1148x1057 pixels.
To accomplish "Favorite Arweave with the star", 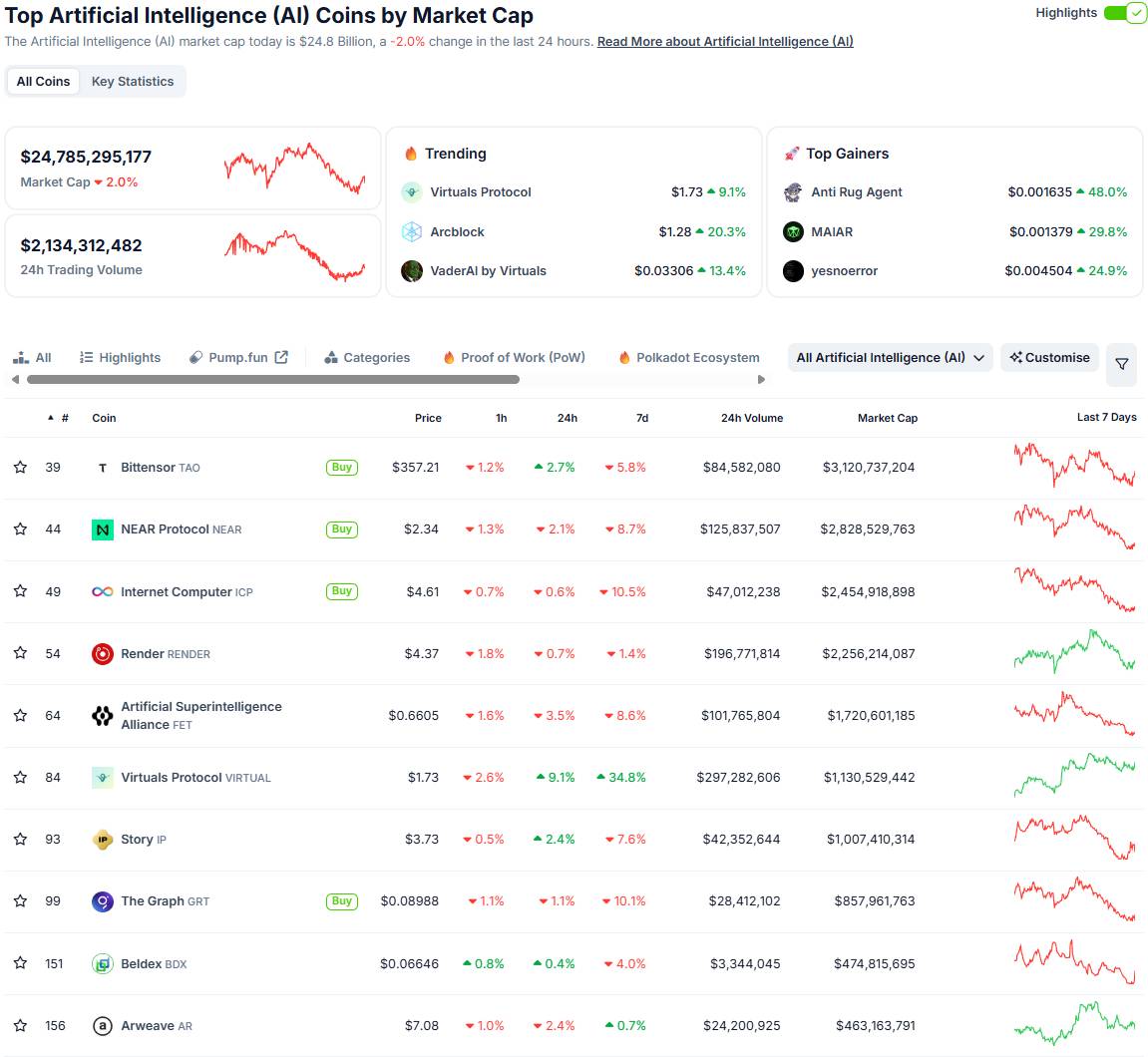I will (21, 1025).
